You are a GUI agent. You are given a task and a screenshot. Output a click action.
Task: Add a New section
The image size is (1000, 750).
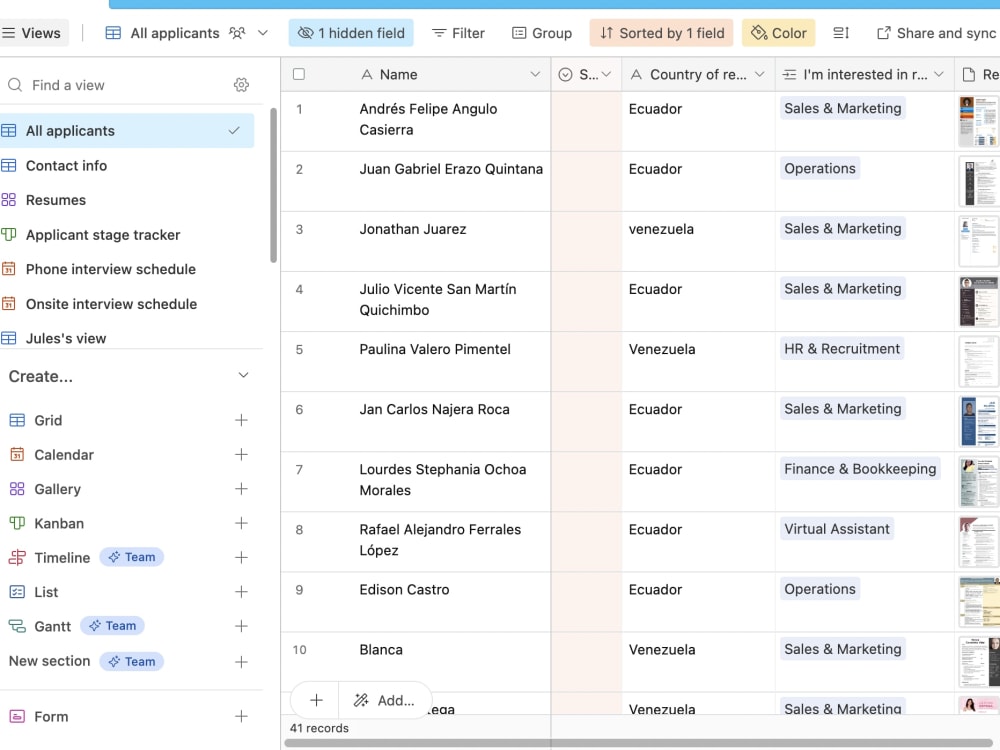click(241, 662)
